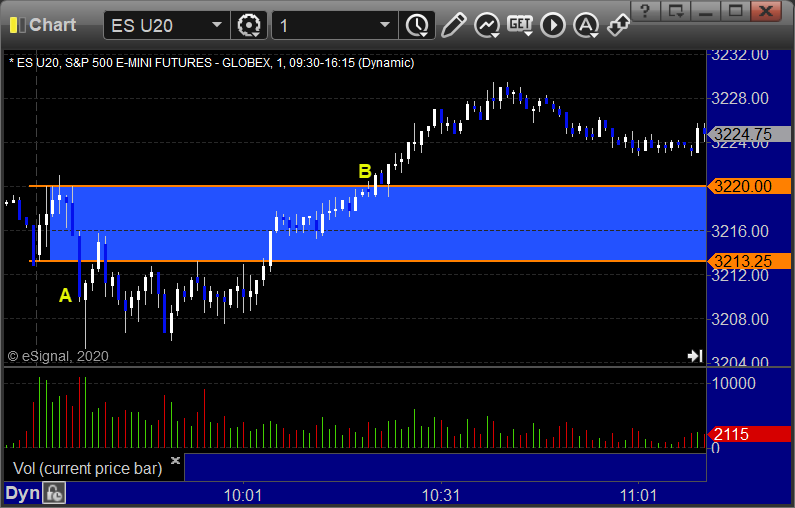Click the Chart window title

[53, 25]
